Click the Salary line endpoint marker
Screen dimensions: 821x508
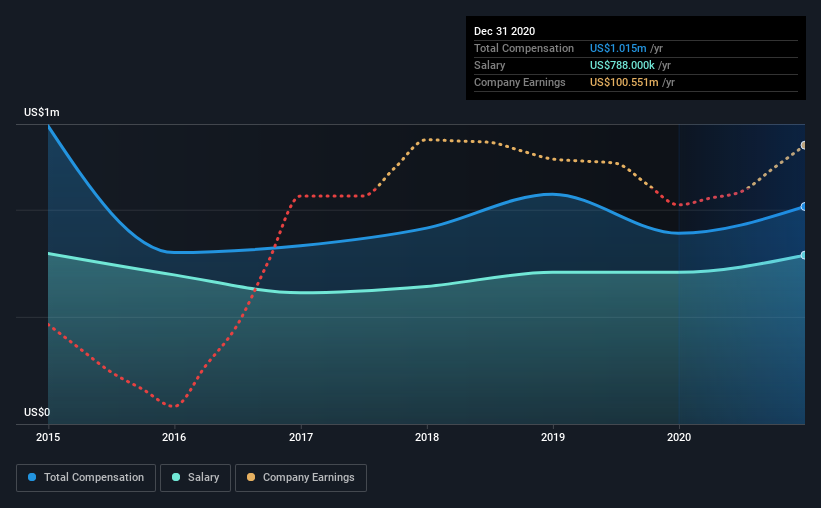(x=803, y=255)
